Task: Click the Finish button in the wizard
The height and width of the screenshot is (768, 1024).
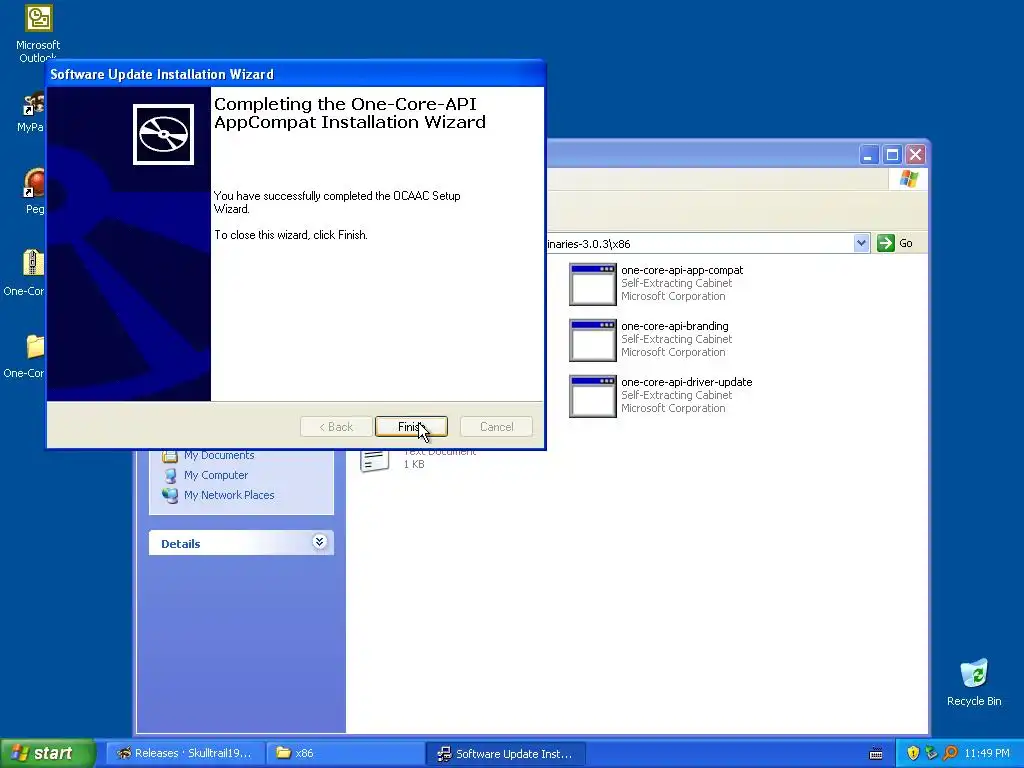Action: (411, 426)
